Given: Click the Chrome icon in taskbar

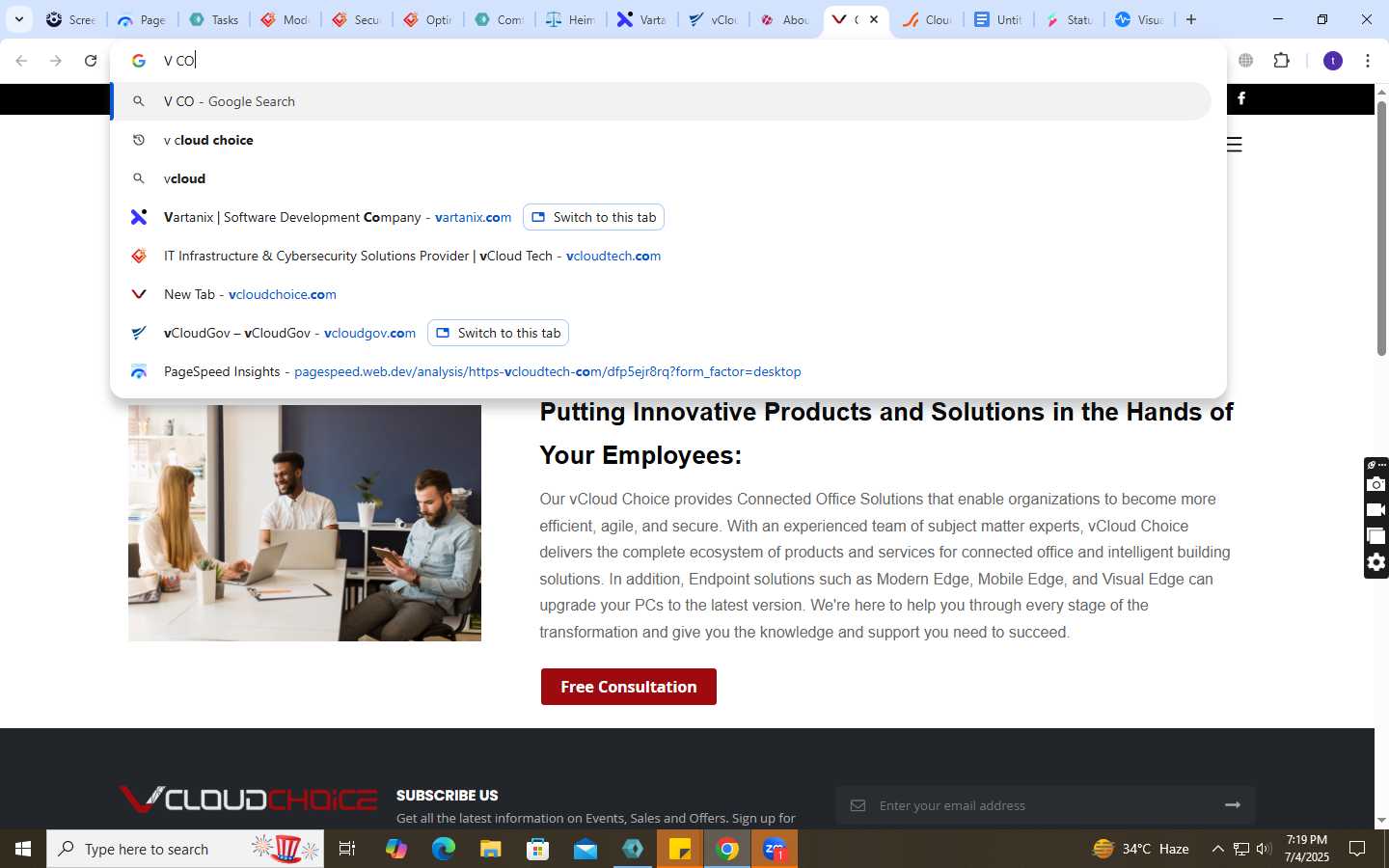Looking at the screenshot, I should click(727, 849).
